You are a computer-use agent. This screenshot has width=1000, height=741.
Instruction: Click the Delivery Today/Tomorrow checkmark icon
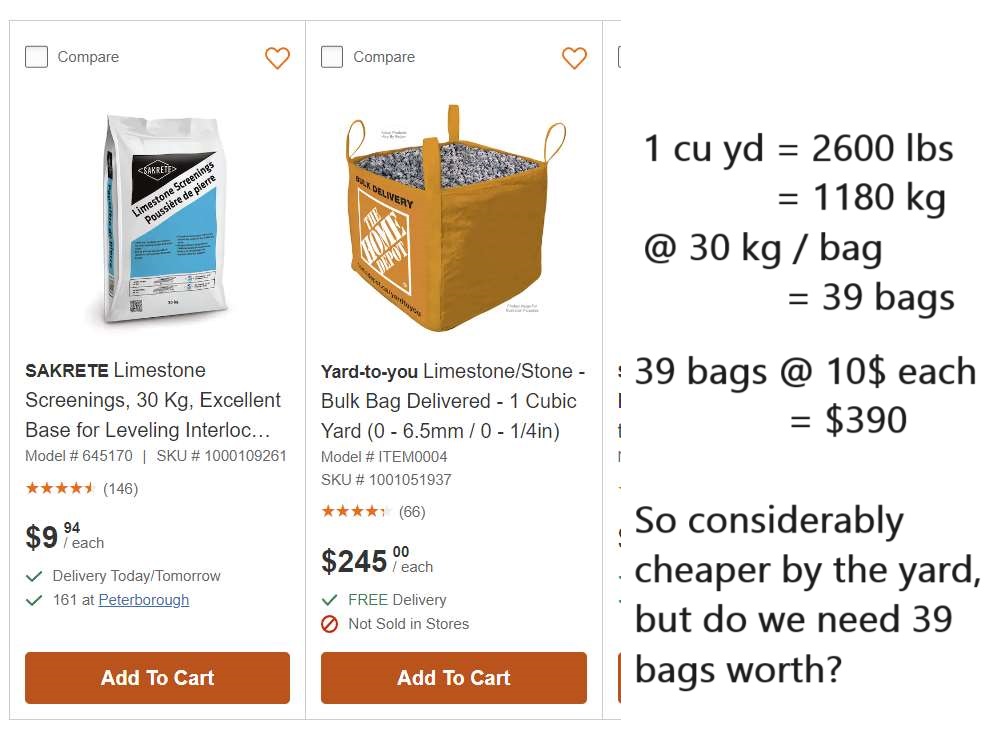pyautogui.click(x=34, y=576)
